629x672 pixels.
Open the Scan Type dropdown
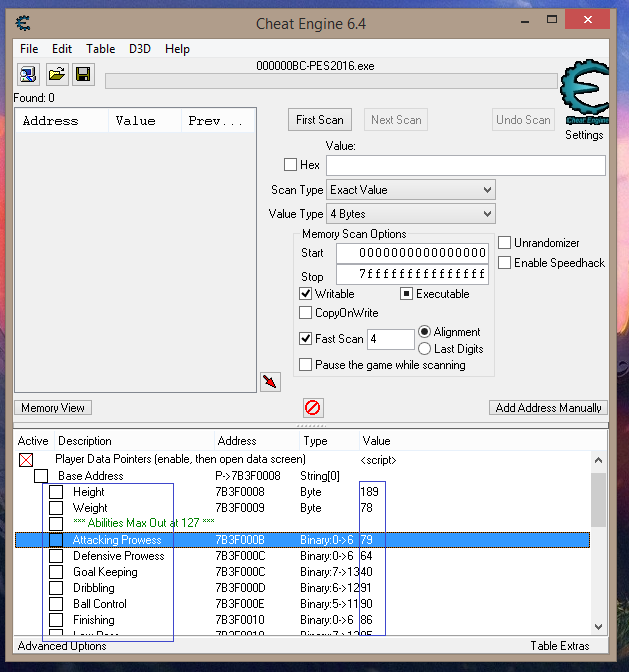(411, 190)
